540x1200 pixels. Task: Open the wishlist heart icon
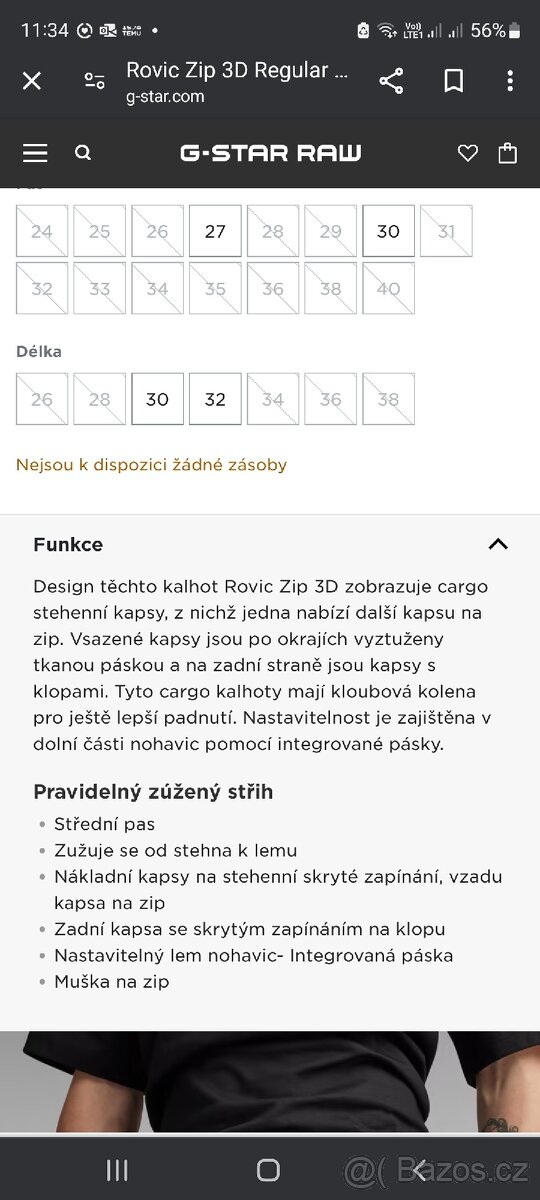468,153
